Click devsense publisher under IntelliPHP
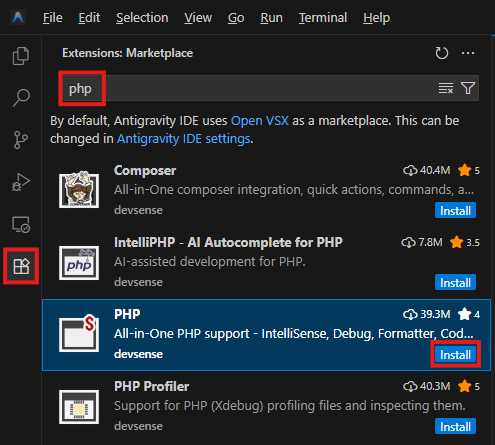 point(138,282)
